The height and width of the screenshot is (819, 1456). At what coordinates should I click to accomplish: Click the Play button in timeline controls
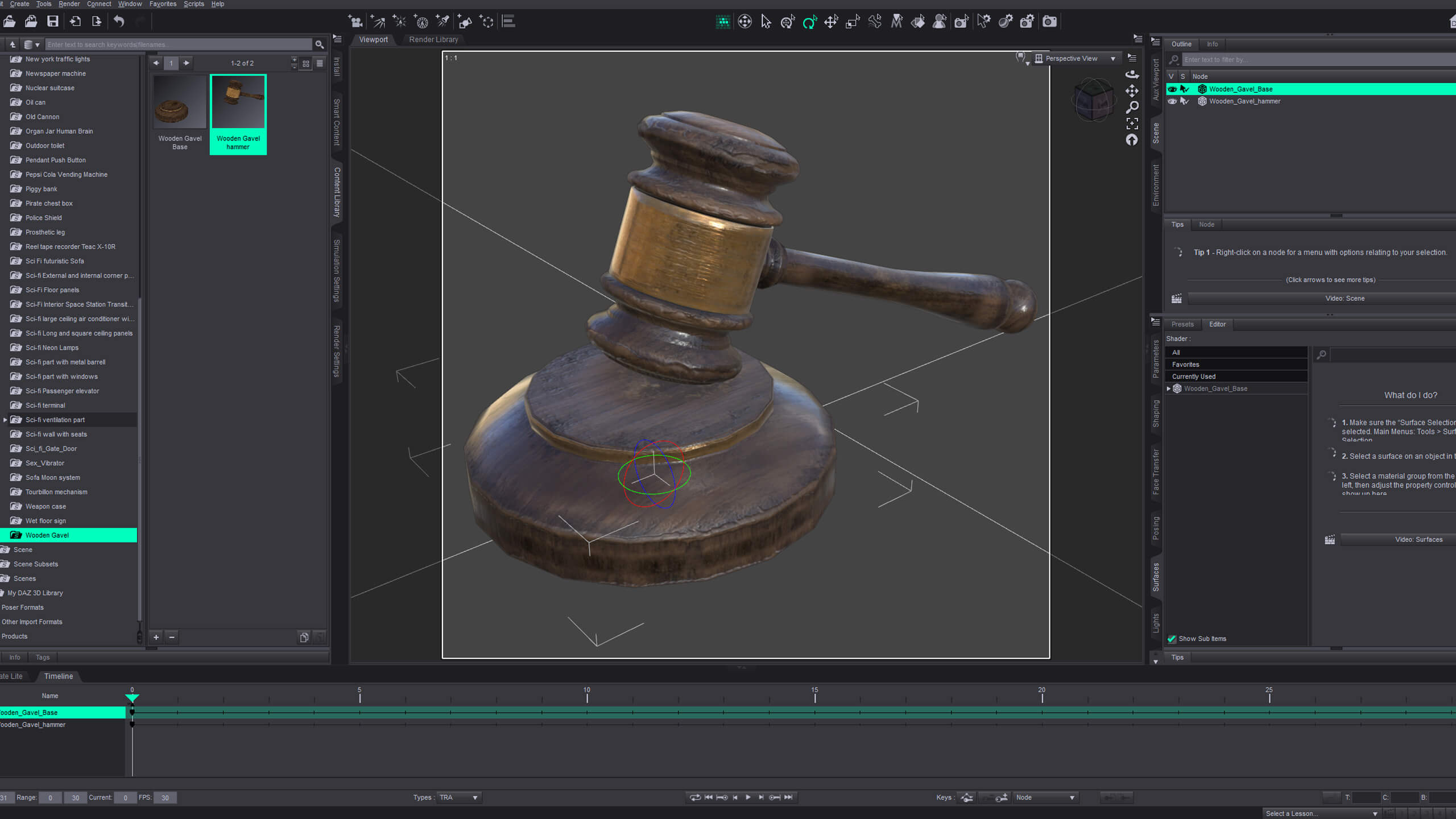748,797
